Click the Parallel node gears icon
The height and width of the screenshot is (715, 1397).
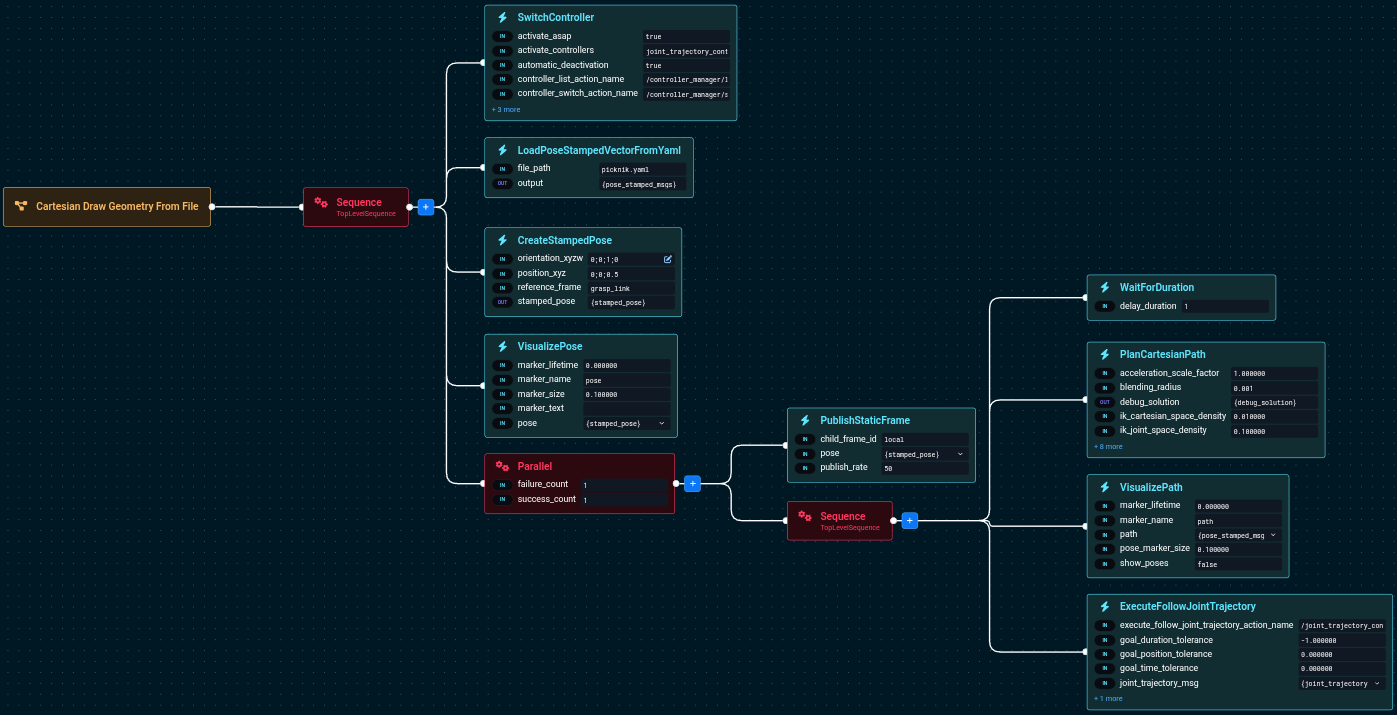point(503,466)
